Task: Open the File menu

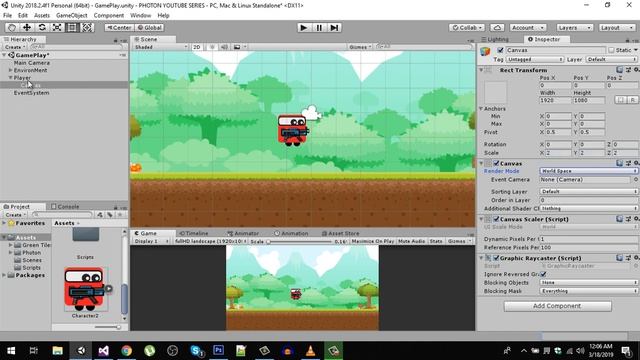Action: click(7, 16)
